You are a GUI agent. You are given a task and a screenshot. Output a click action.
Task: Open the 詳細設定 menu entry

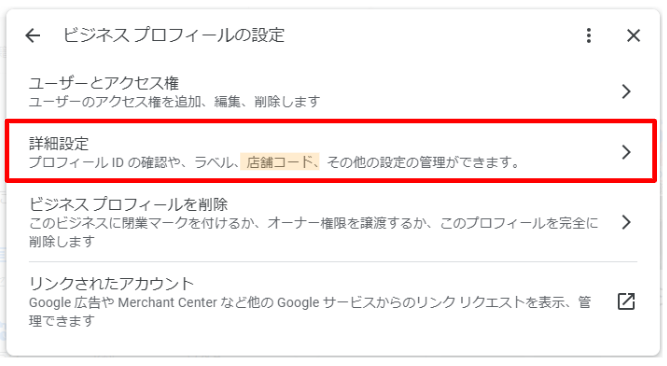331,152
